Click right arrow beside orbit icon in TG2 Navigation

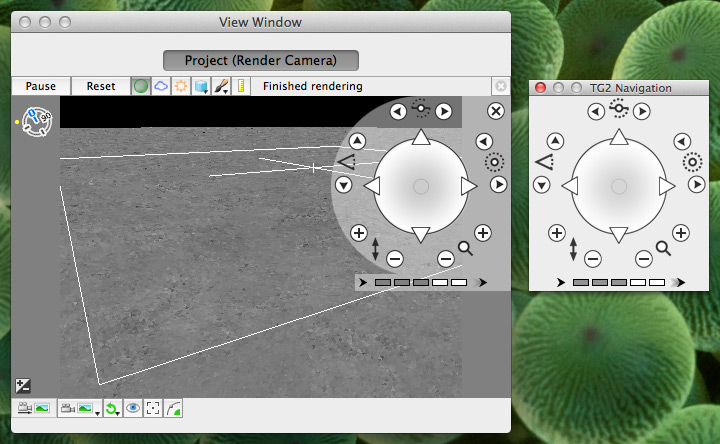tap(641, 111)
